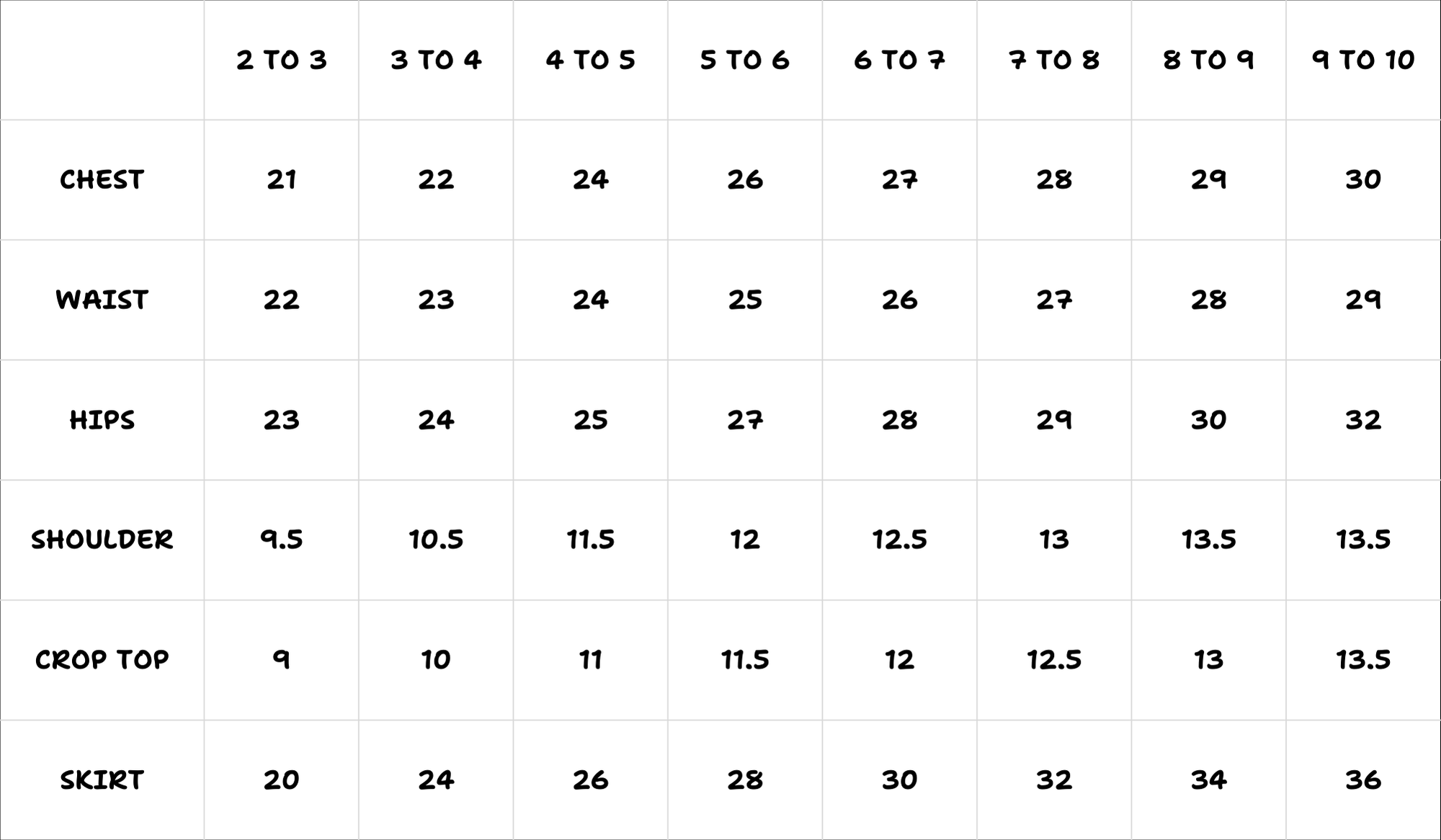Image resolution: width=1441 pixels, height=840 pixels.
Task: Click chest value for size 2 to 3
Action: tap(281, 179)
